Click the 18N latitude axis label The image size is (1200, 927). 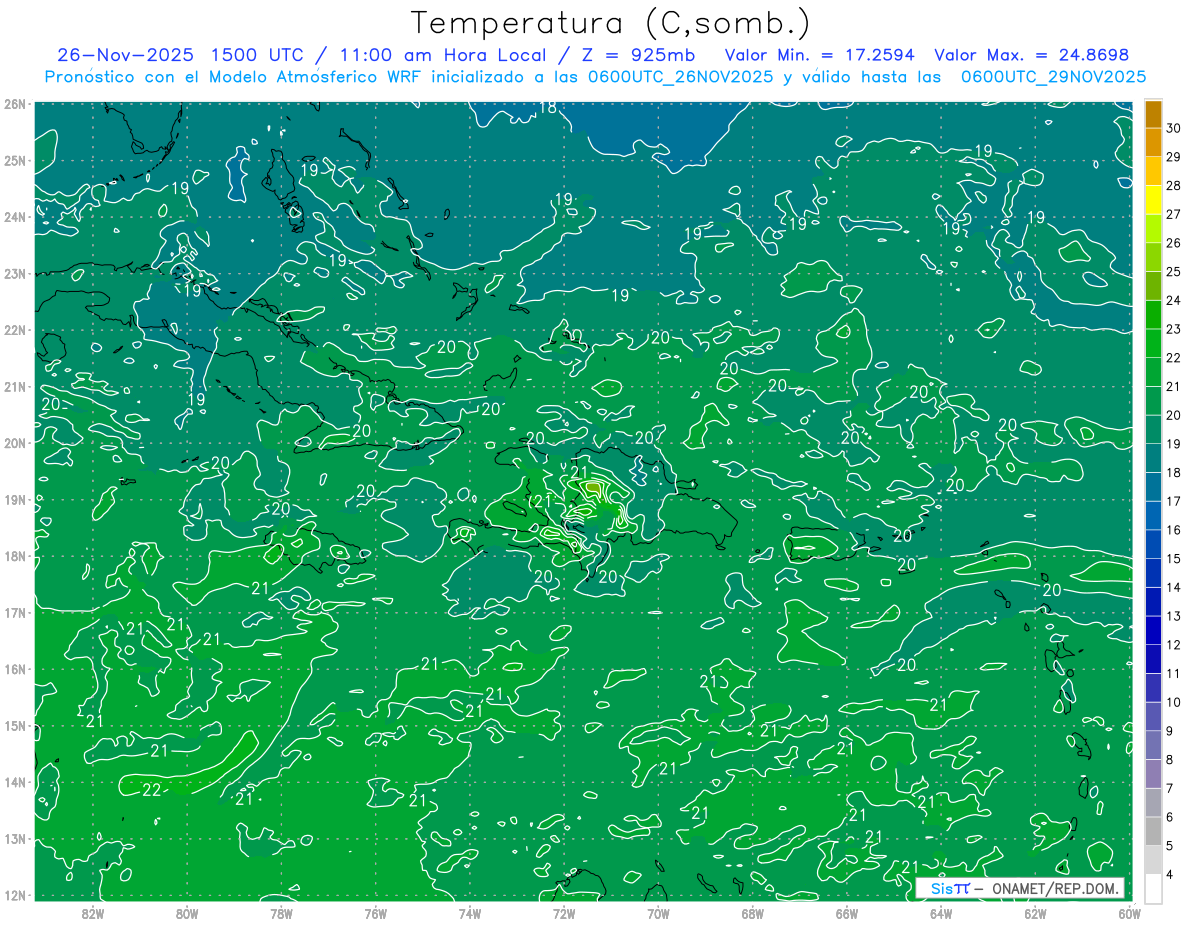[14, 556]
